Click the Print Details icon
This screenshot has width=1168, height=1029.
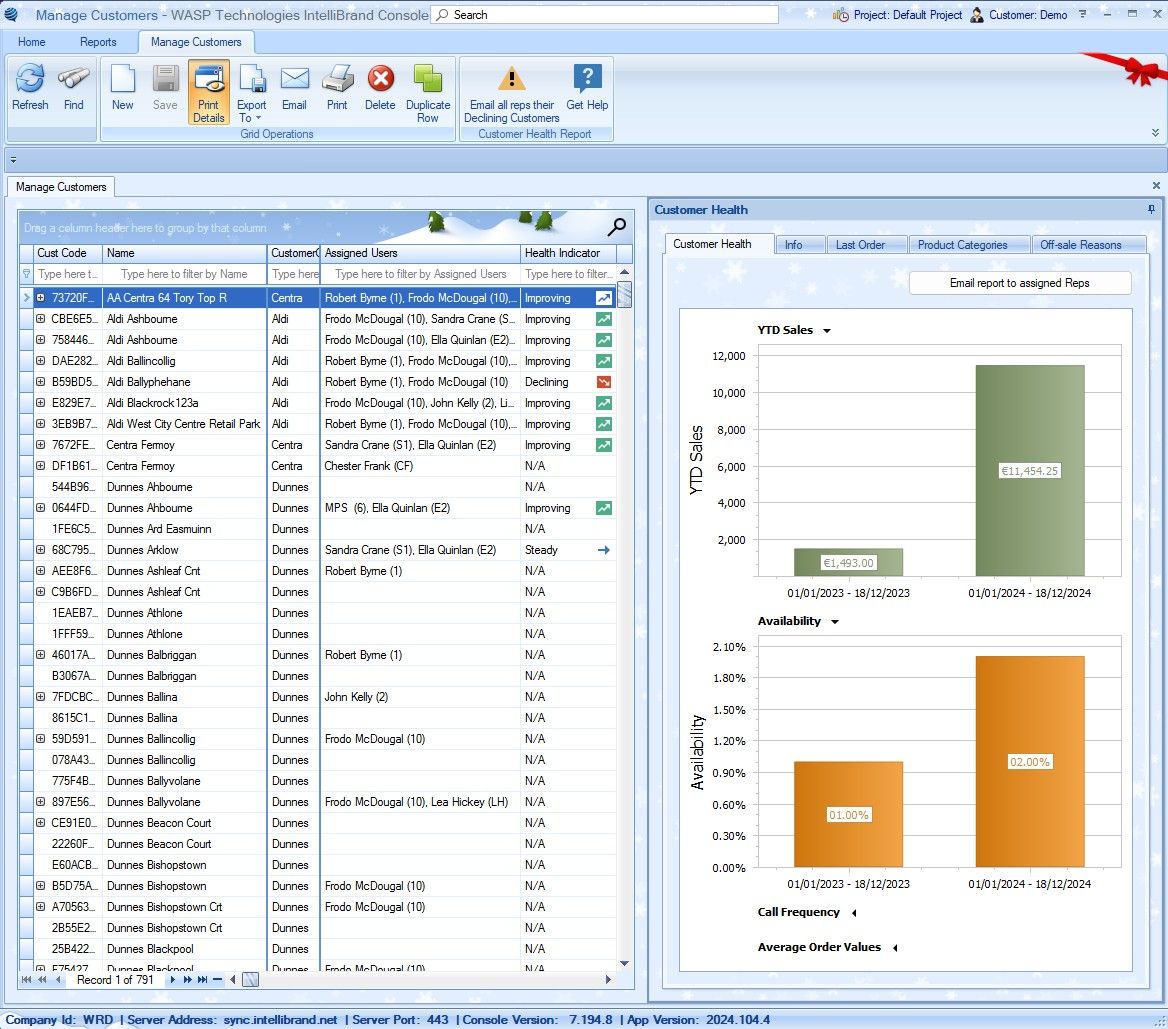(209, 91)
